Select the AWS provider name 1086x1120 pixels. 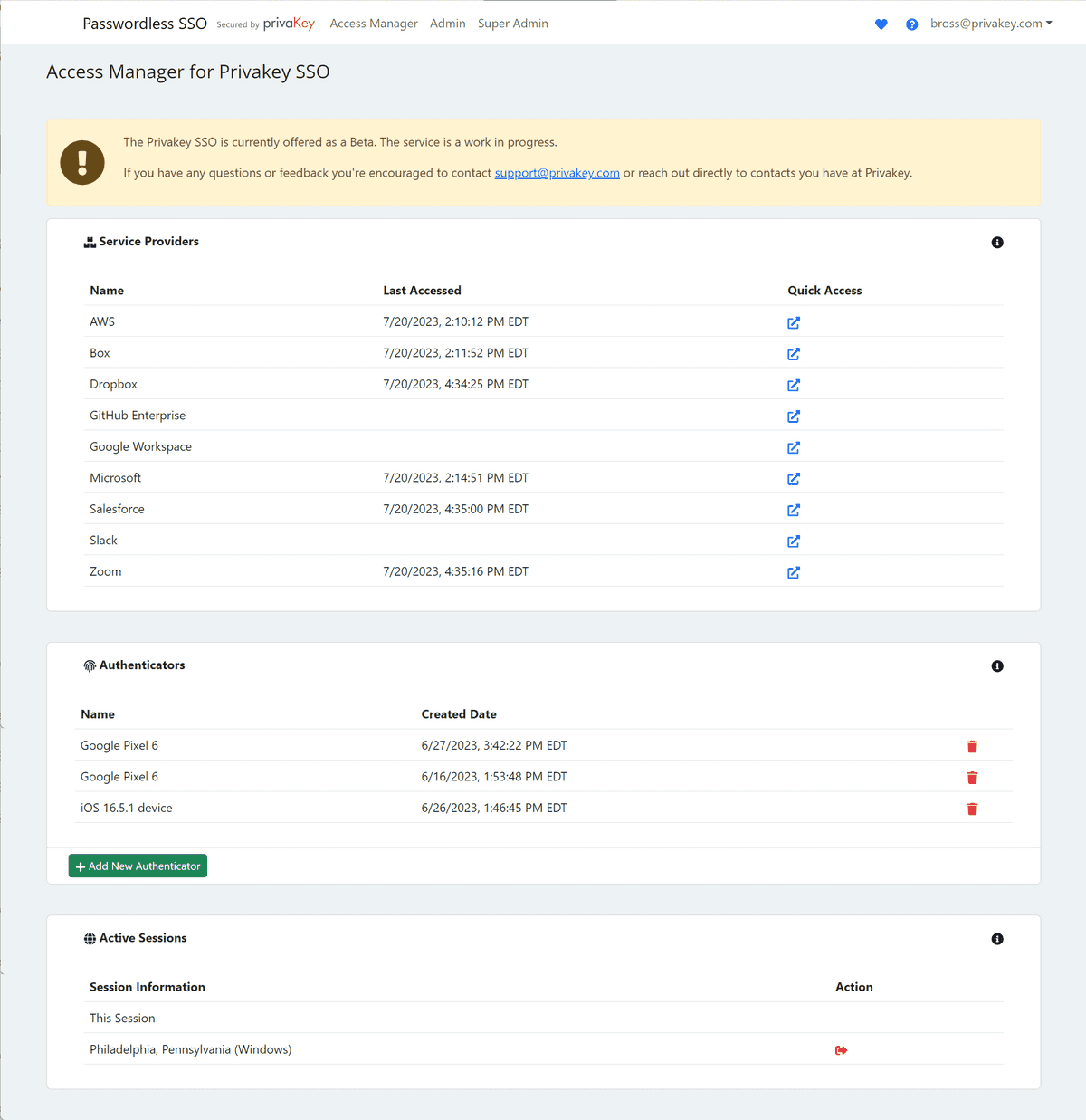pyautogui.click(x=102, y=321)
